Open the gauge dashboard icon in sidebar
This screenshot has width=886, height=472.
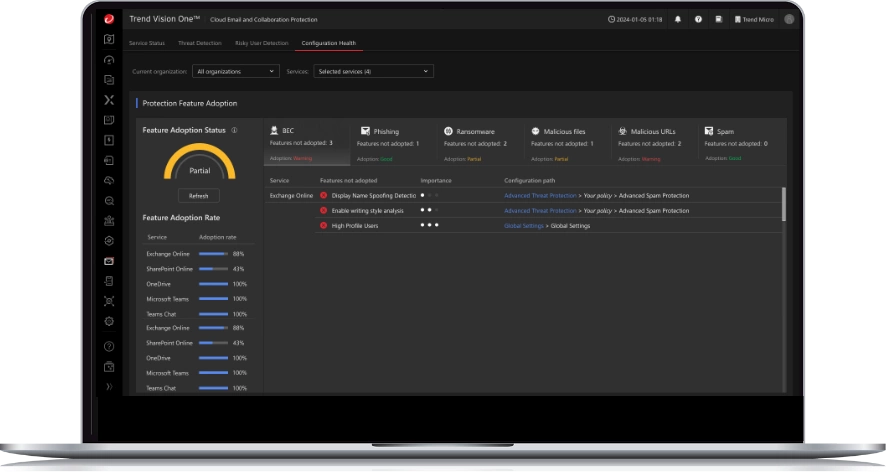pos(109,59)
